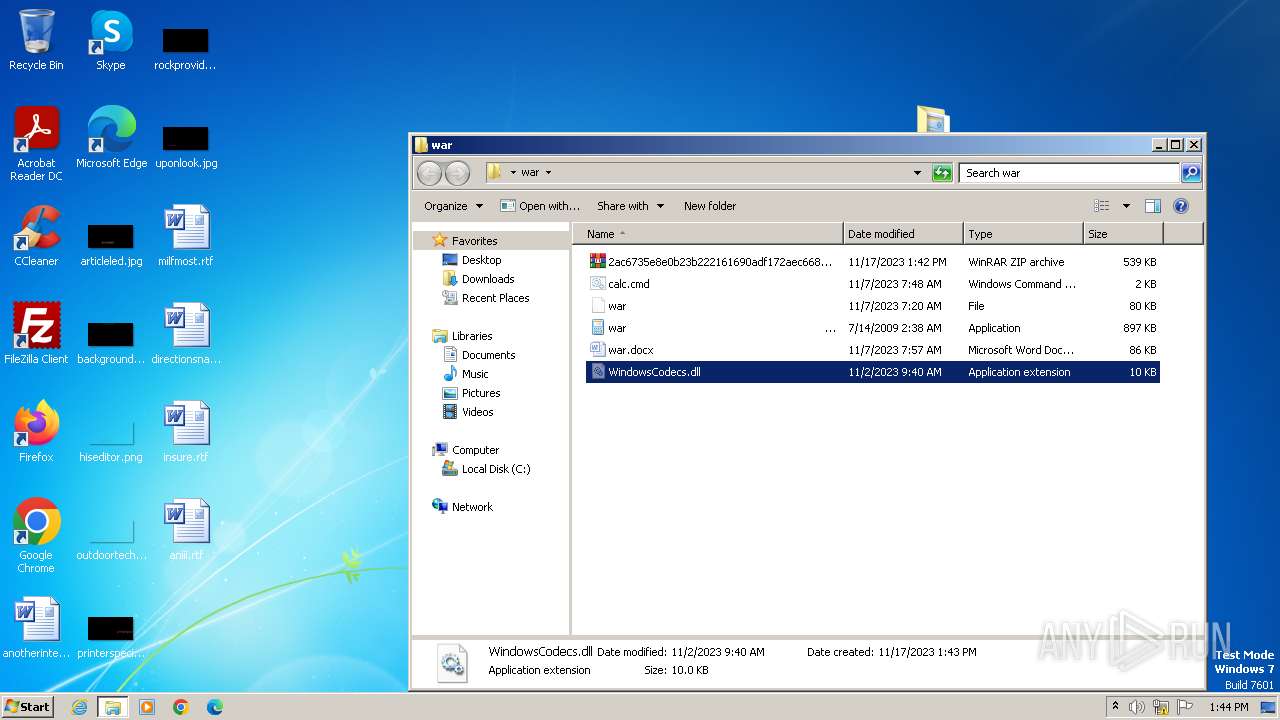The height and width of the screenshot is (720, 1280).
Task: Open Documents library
Action: (x=488, y=355)
